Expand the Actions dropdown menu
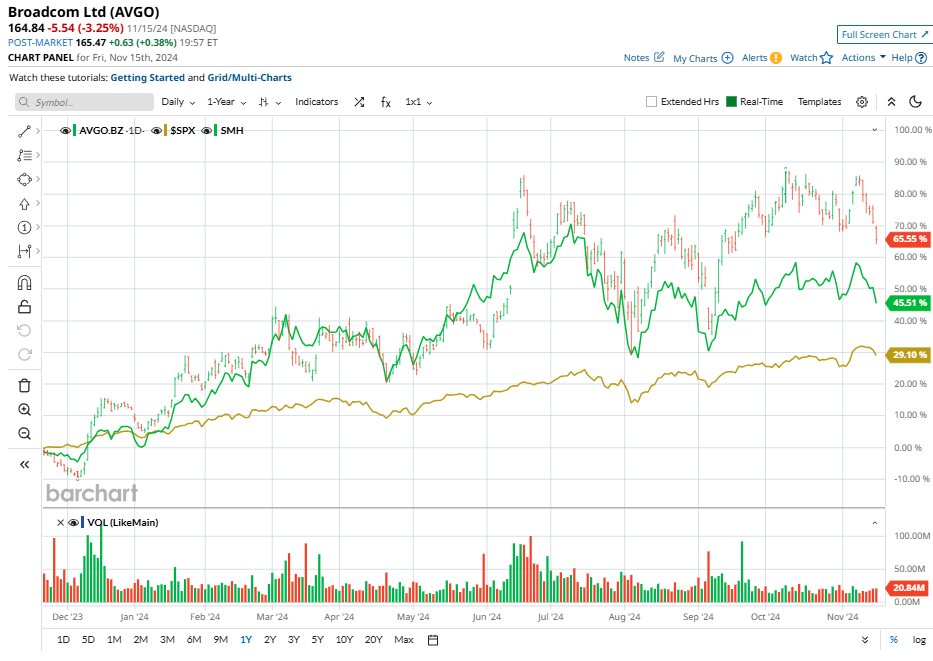 (x=863, y=58)
